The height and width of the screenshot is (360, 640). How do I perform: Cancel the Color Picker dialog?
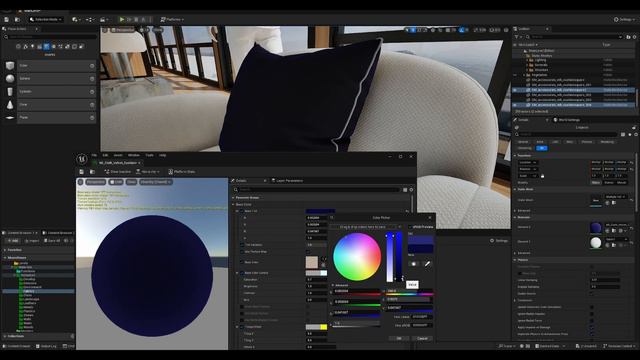(x=422, y=338)
